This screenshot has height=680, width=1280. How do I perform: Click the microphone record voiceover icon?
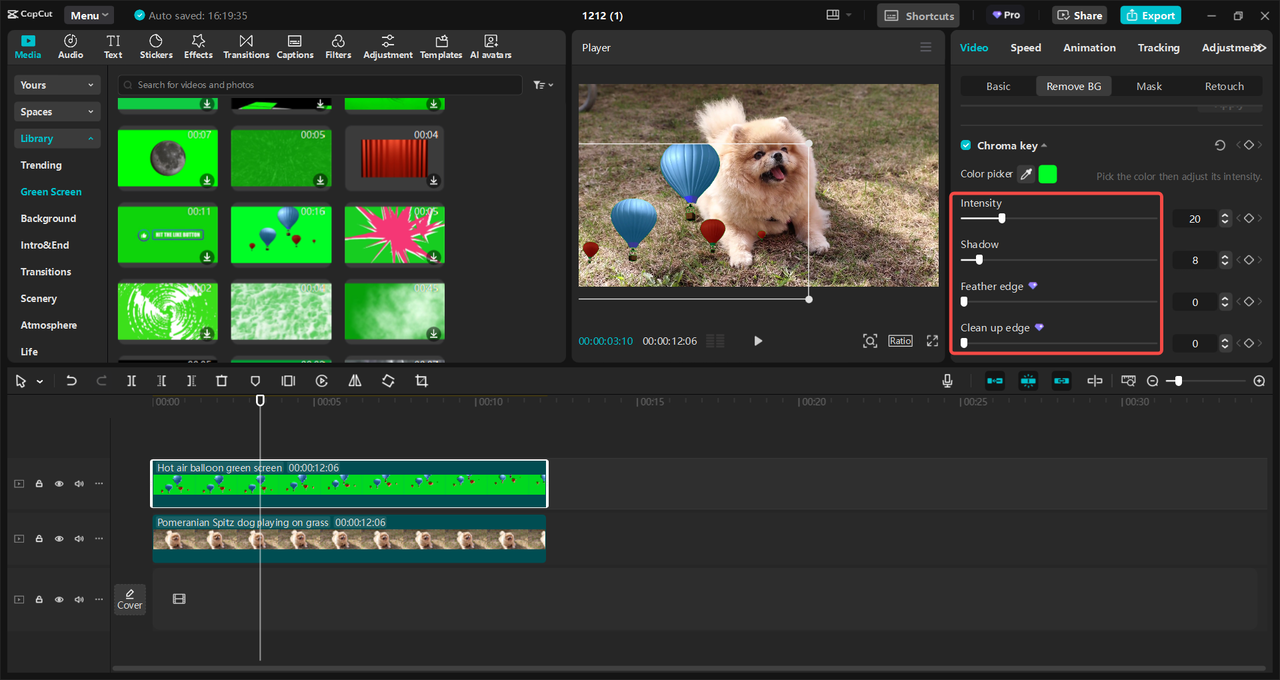click(x=947, y=381)
